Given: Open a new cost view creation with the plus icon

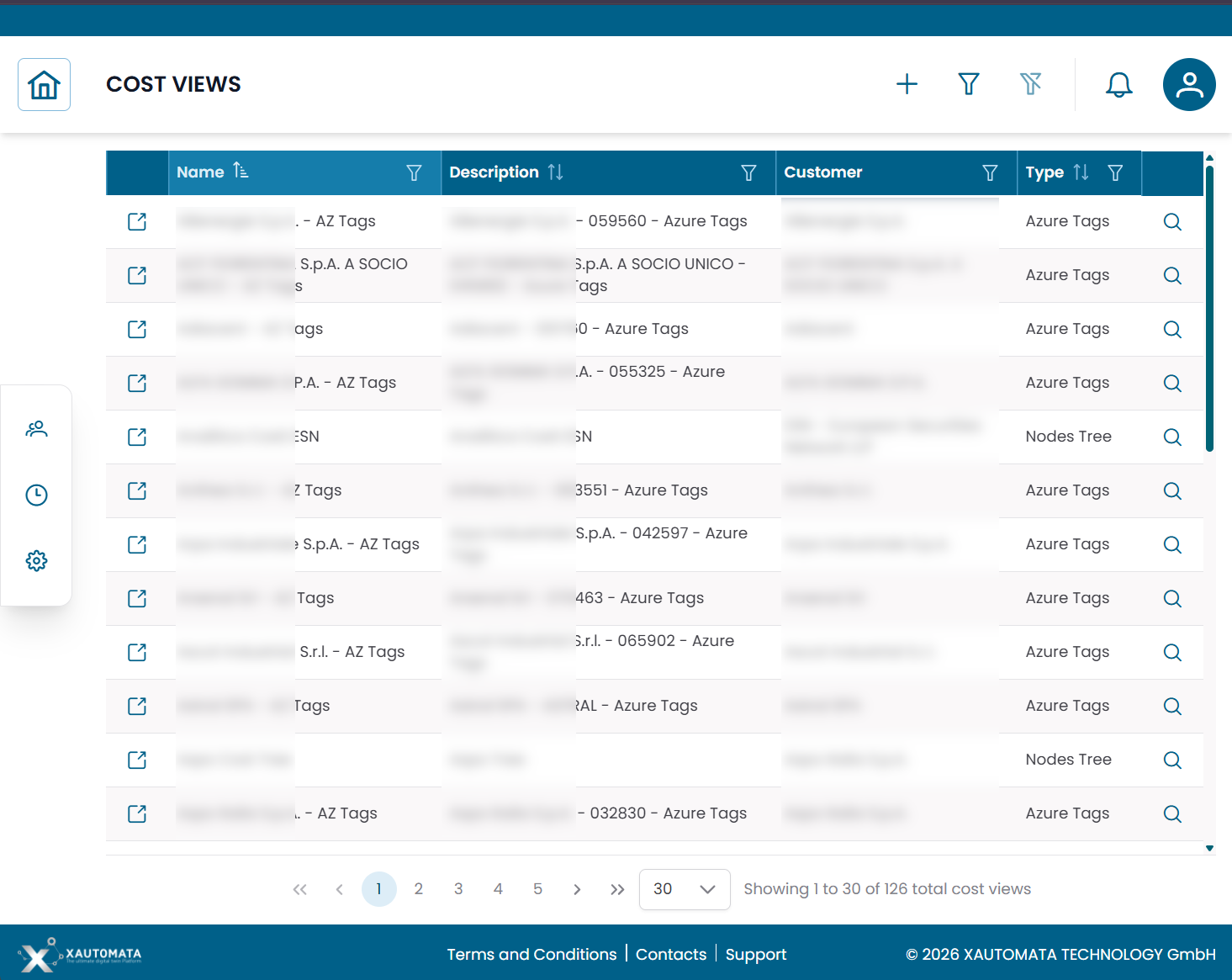Looking at the screenshot, I should (x=907, y=84).
